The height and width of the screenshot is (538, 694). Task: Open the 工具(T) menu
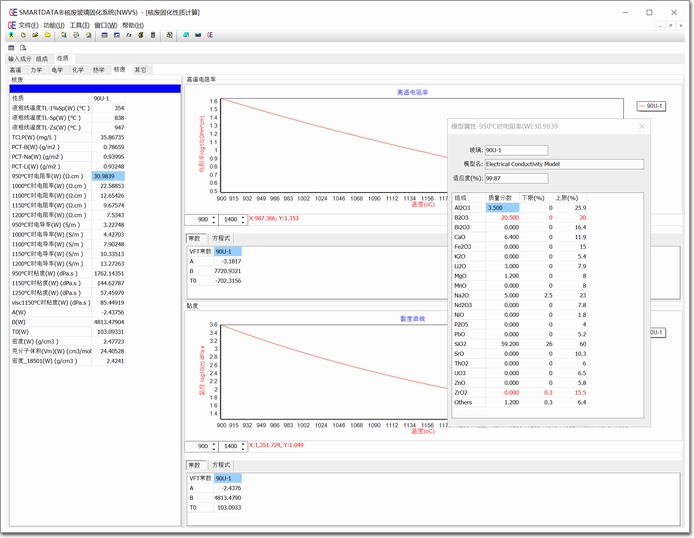80,24
